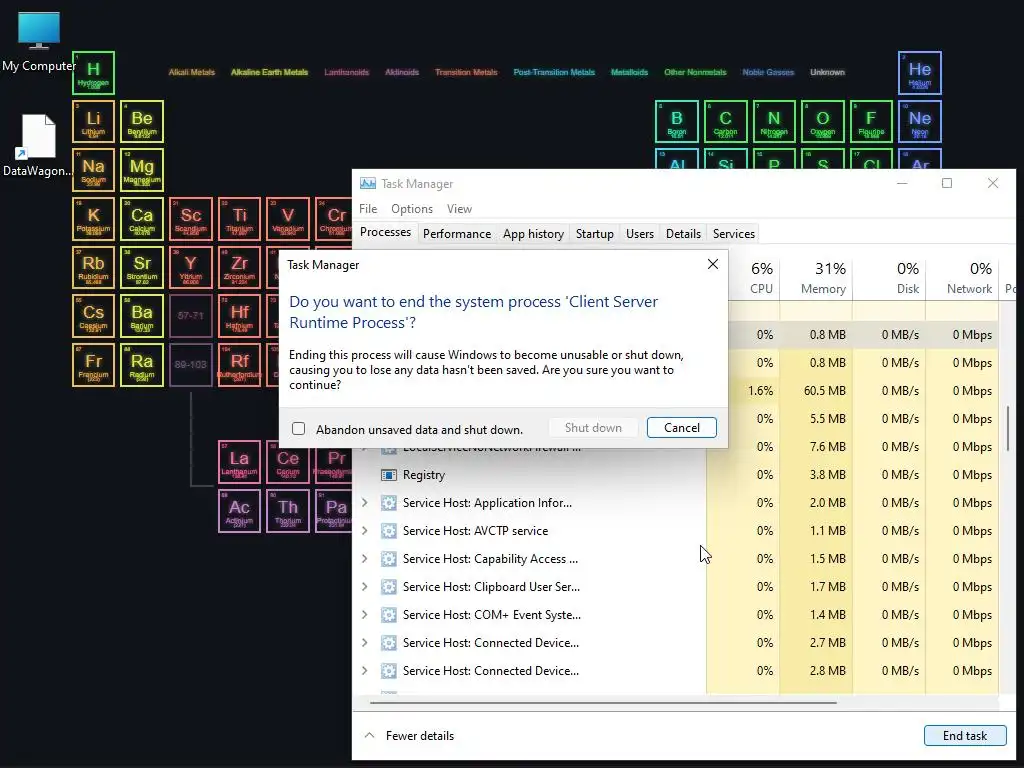Switch to the App history tab
This screenshot has width=1024, height=768.
point(533,234)
